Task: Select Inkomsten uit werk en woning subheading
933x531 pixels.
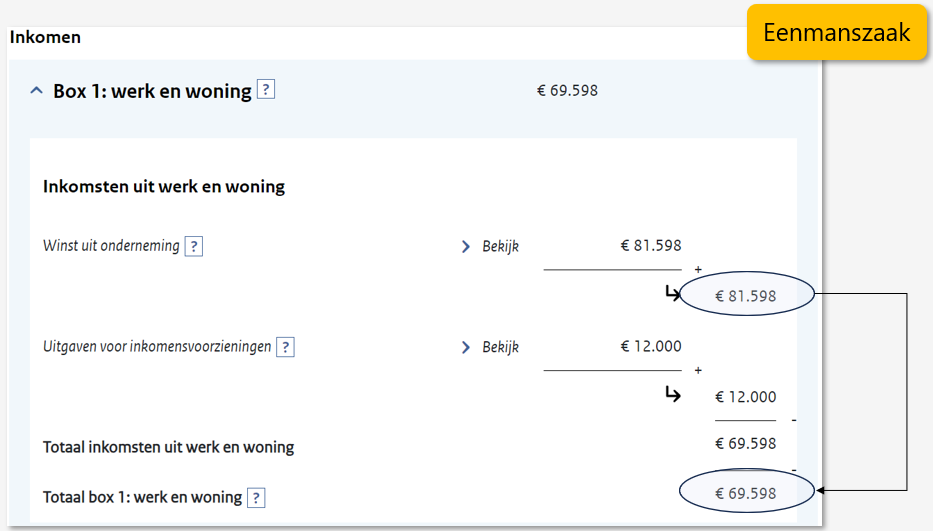Action: 164,186
